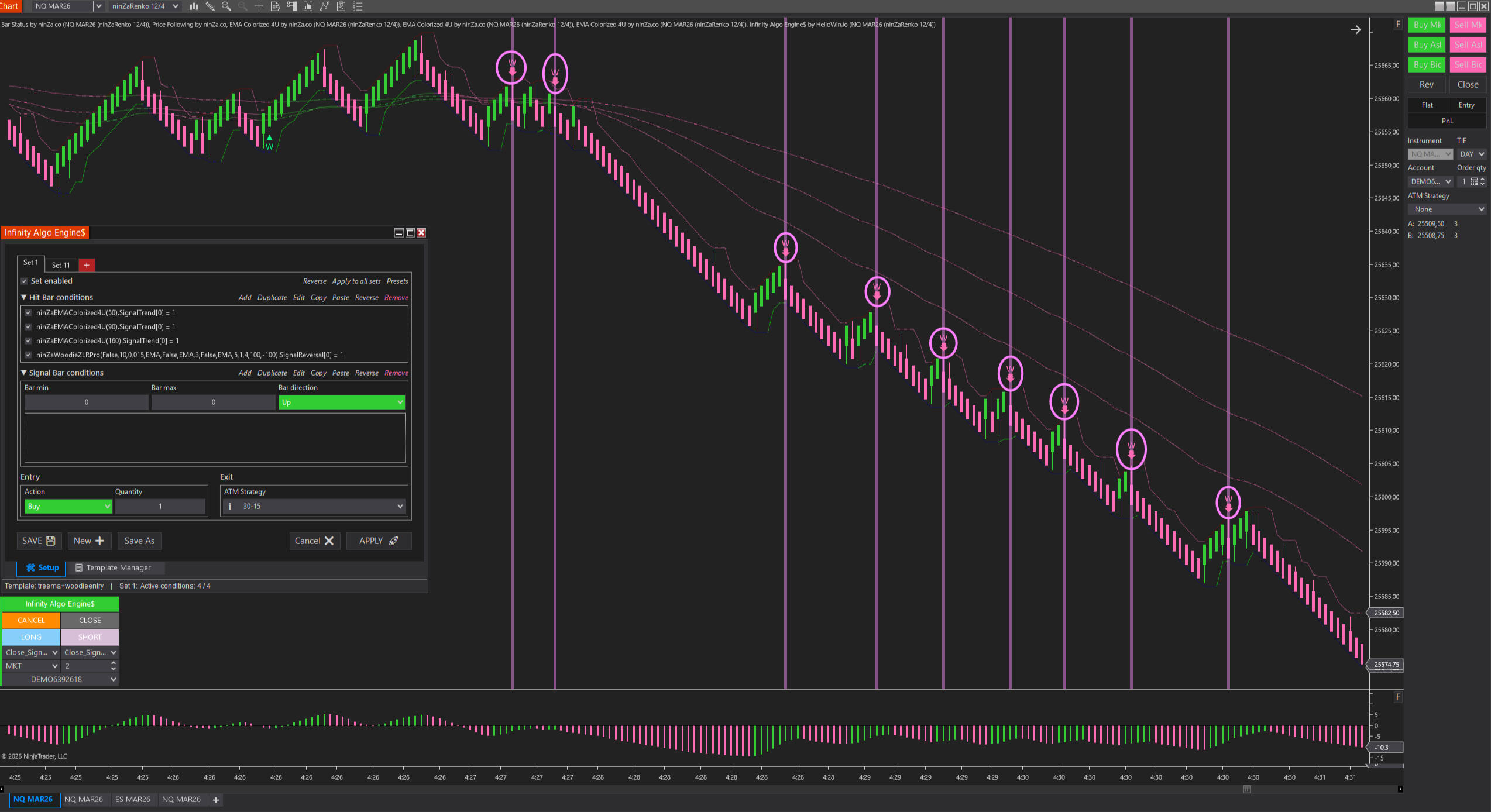Toggle the Set enabled checkbox

tap(25, 281)
